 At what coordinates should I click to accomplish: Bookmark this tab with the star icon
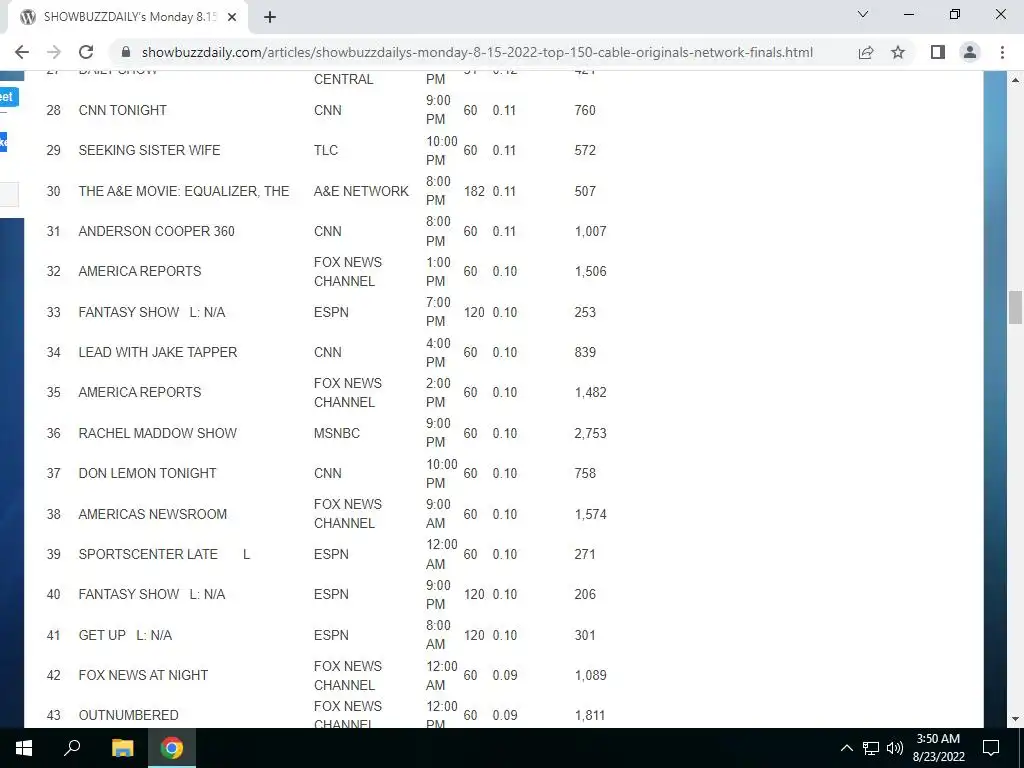point(898,52)
